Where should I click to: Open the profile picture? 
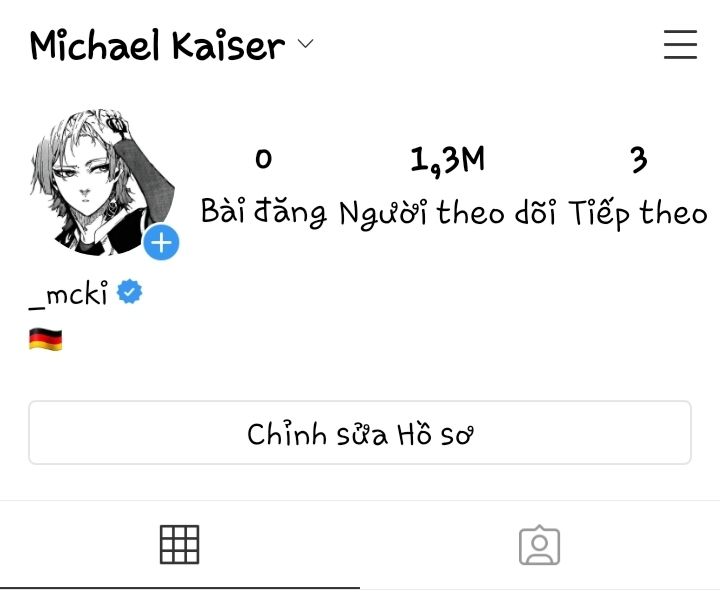102,182
